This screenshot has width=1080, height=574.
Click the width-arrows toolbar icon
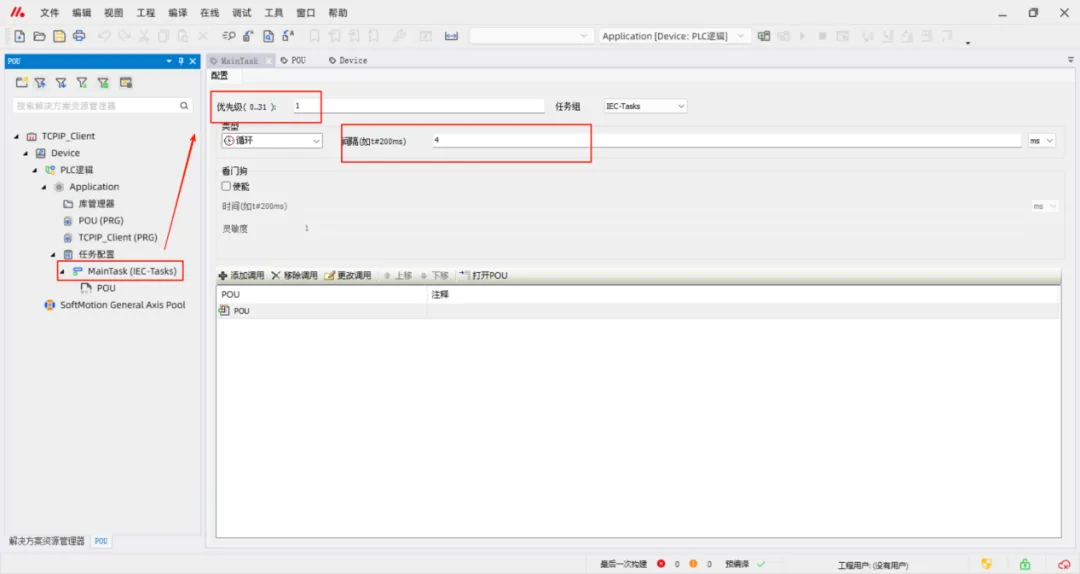click(451, 36)
